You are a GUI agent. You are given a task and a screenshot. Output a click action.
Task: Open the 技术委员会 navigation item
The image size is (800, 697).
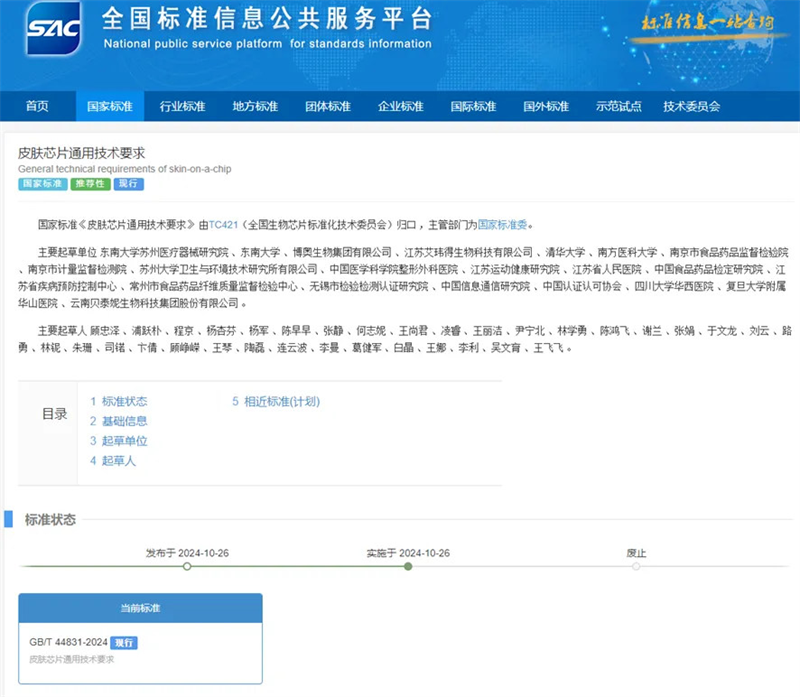pyautogui.click(x=691, y=107)
